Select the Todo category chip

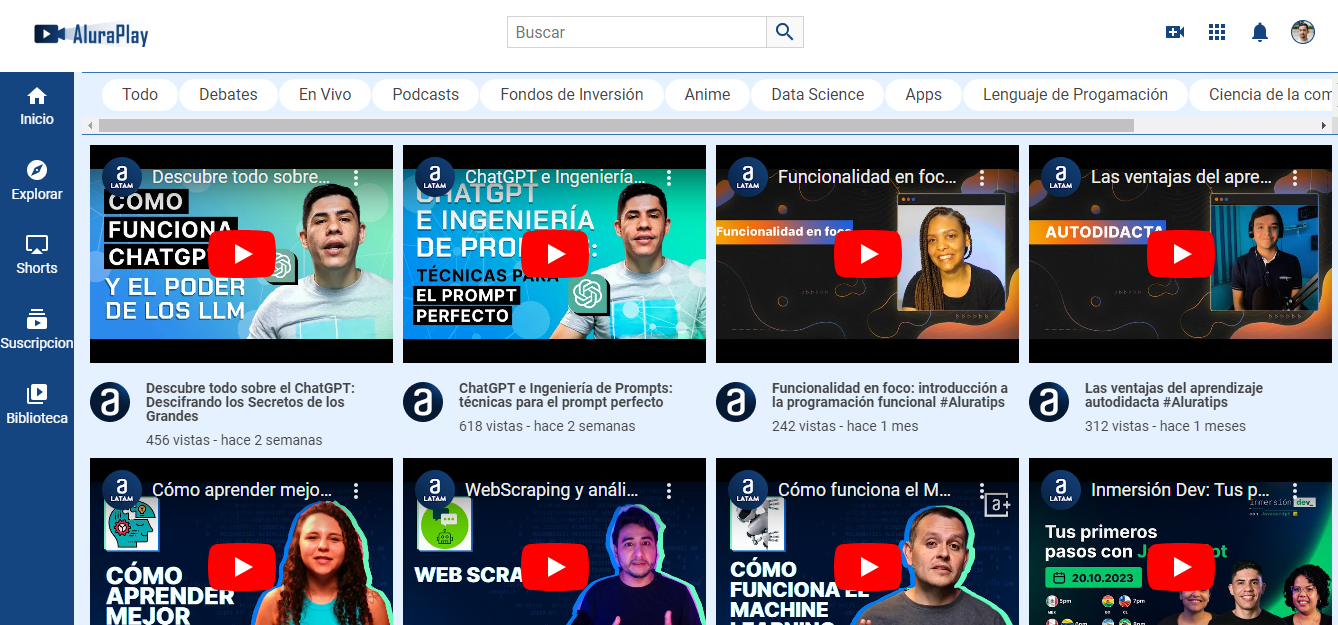coord(140,94)
